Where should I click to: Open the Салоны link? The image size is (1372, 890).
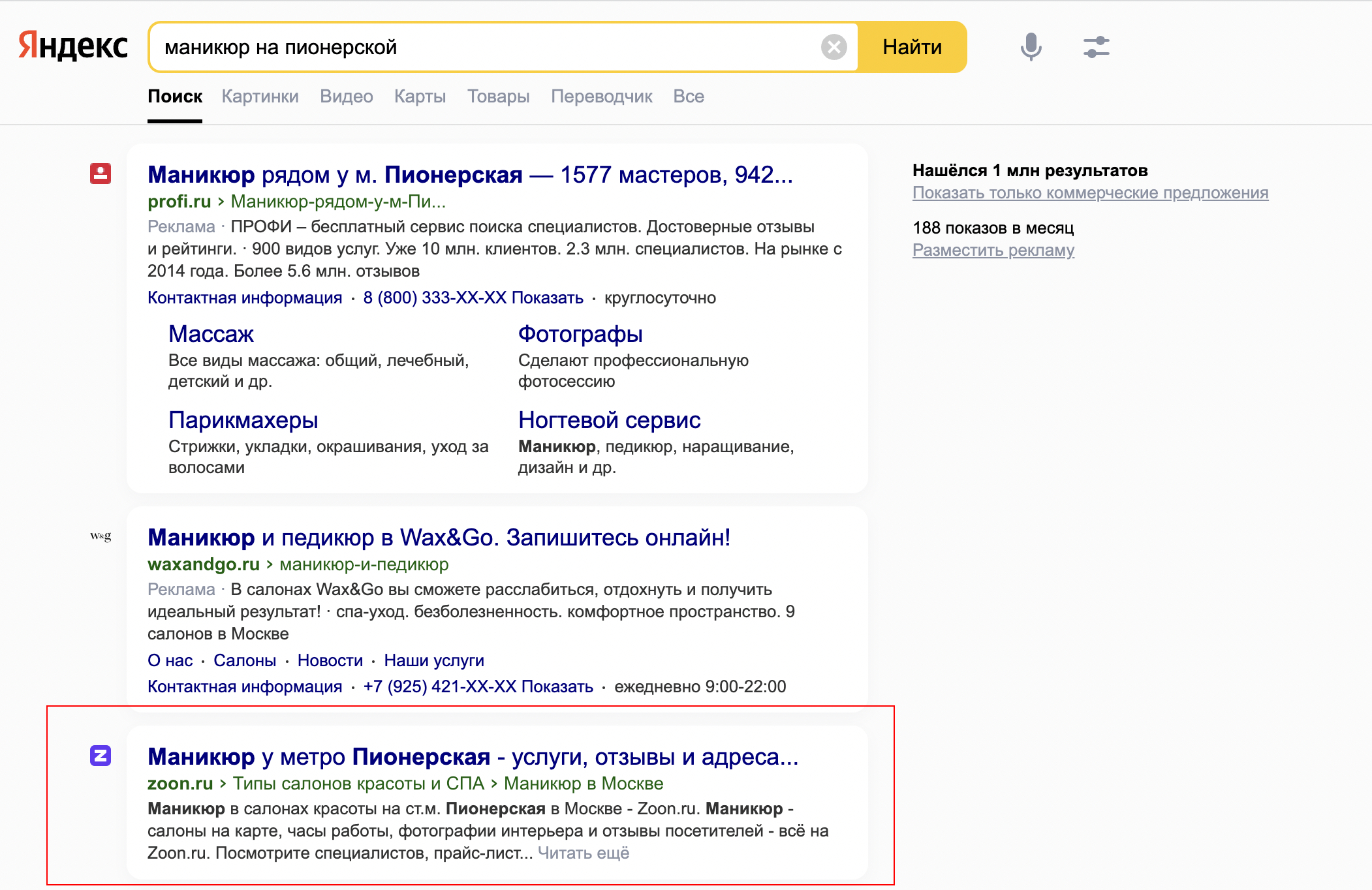(x=245, y=660)
